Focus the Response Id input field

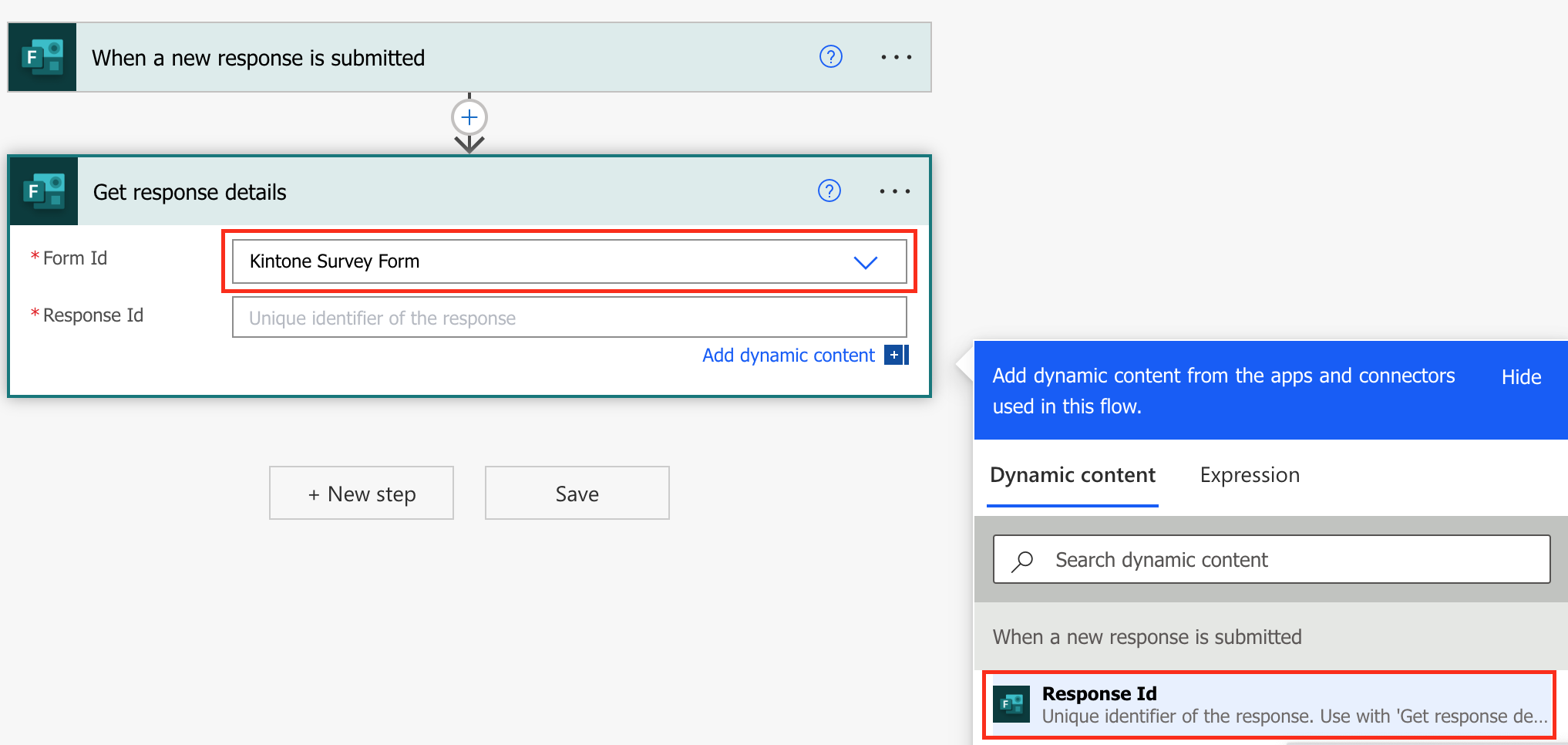coord(569,318)
